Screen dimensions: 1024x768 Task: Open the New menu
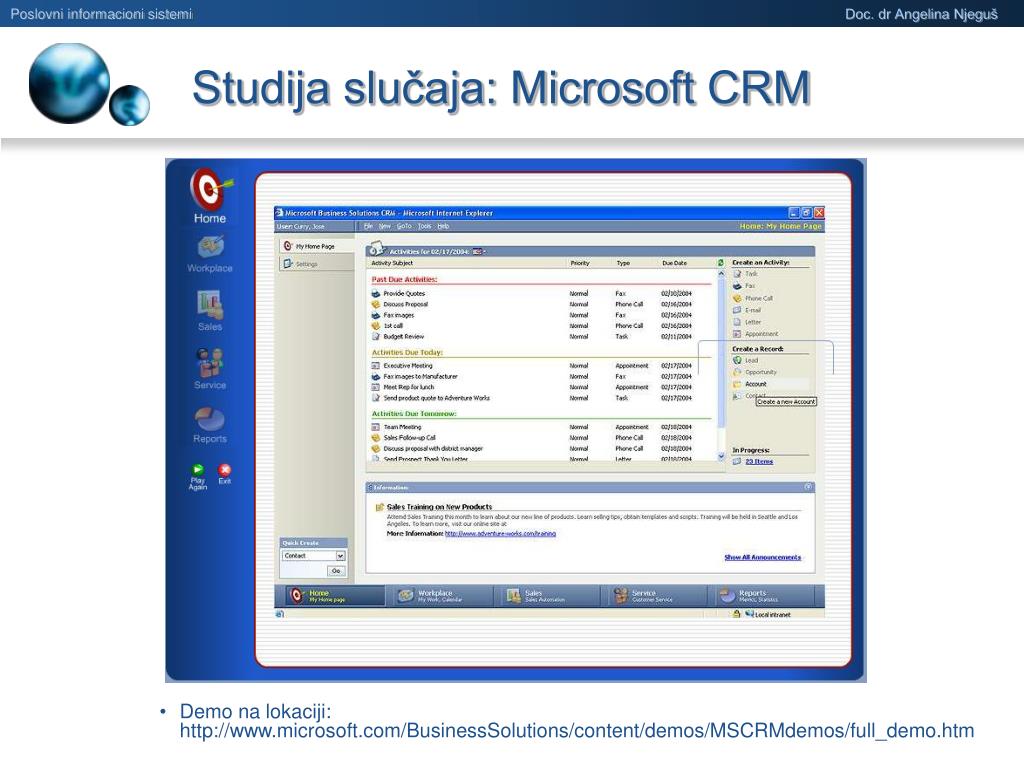385,226
